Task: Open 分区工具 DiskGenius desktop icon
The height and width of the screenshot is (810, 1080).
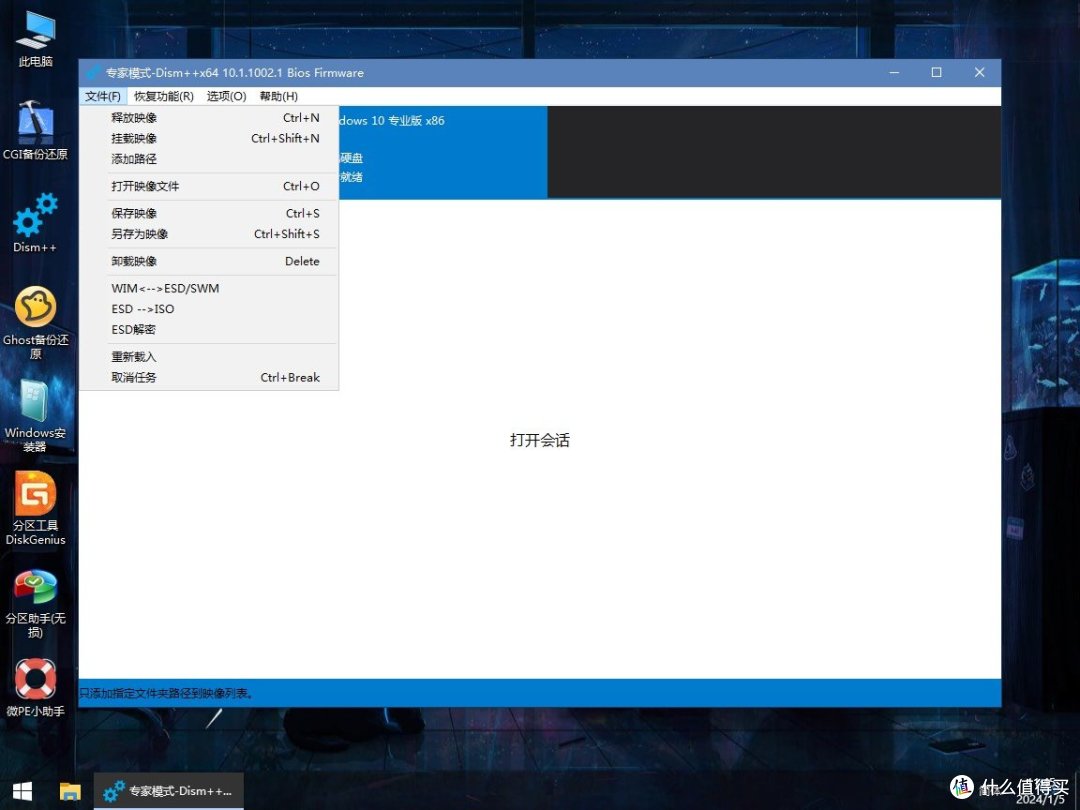Action: point(35,509)
